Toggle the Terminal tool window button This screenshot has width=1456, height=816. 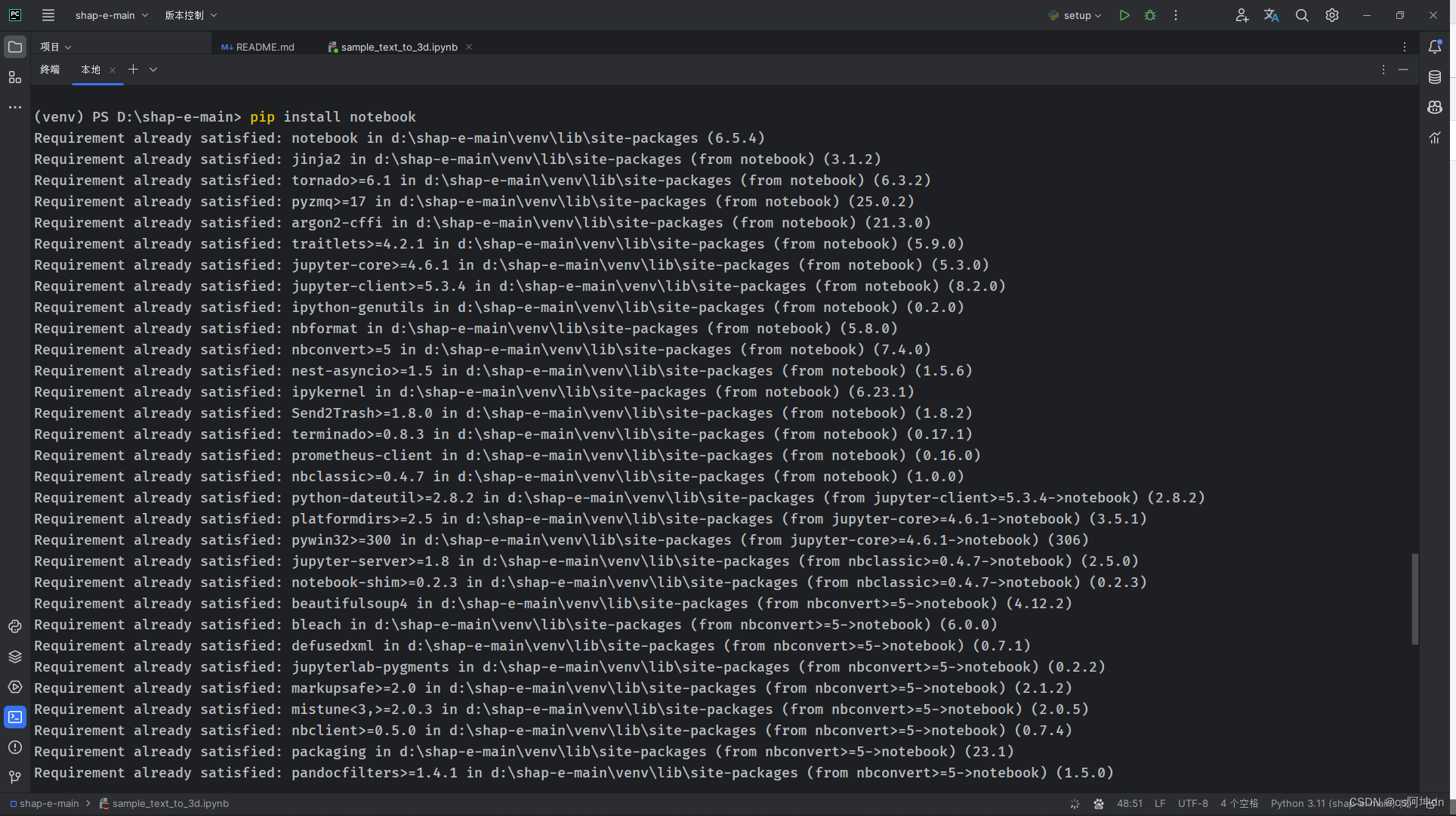(x=15, y=717)
